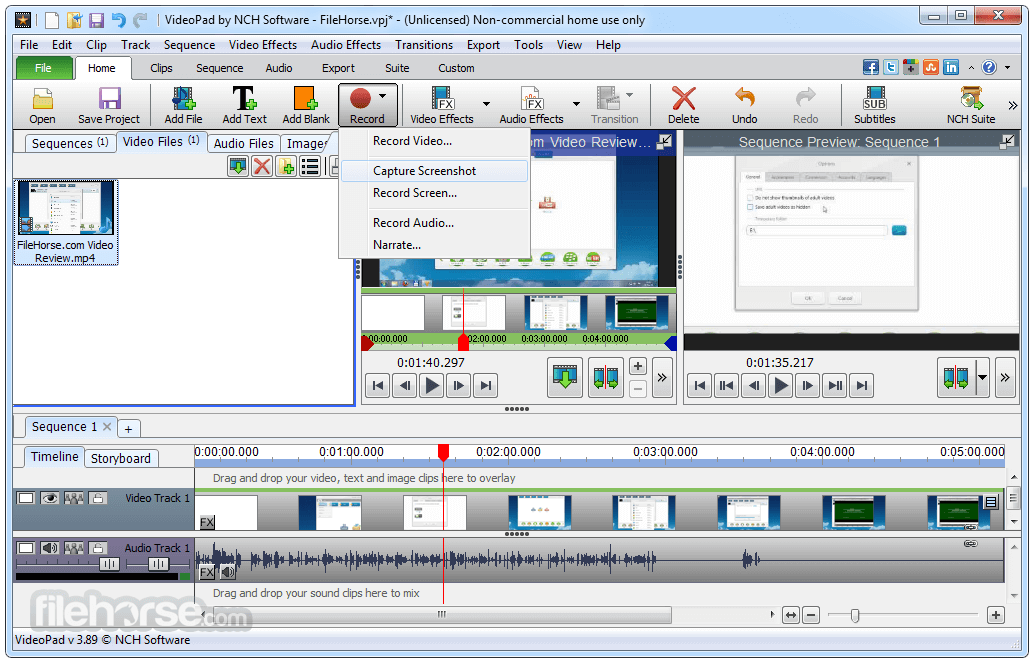Click FX button on Video Track 1 clip
The height and width of the screenshot is (662, 1033).
[x=207, y=522]
